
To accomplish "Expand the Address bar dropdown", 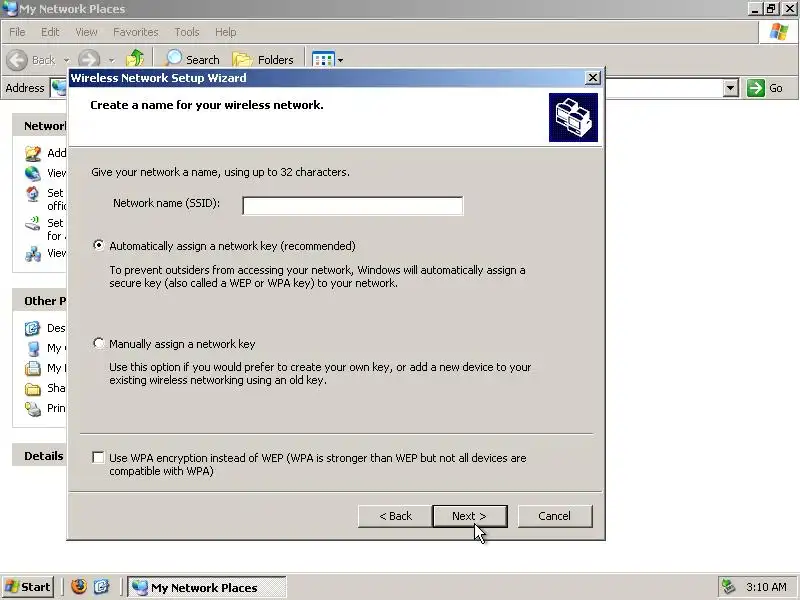I will tap(731, 88).
